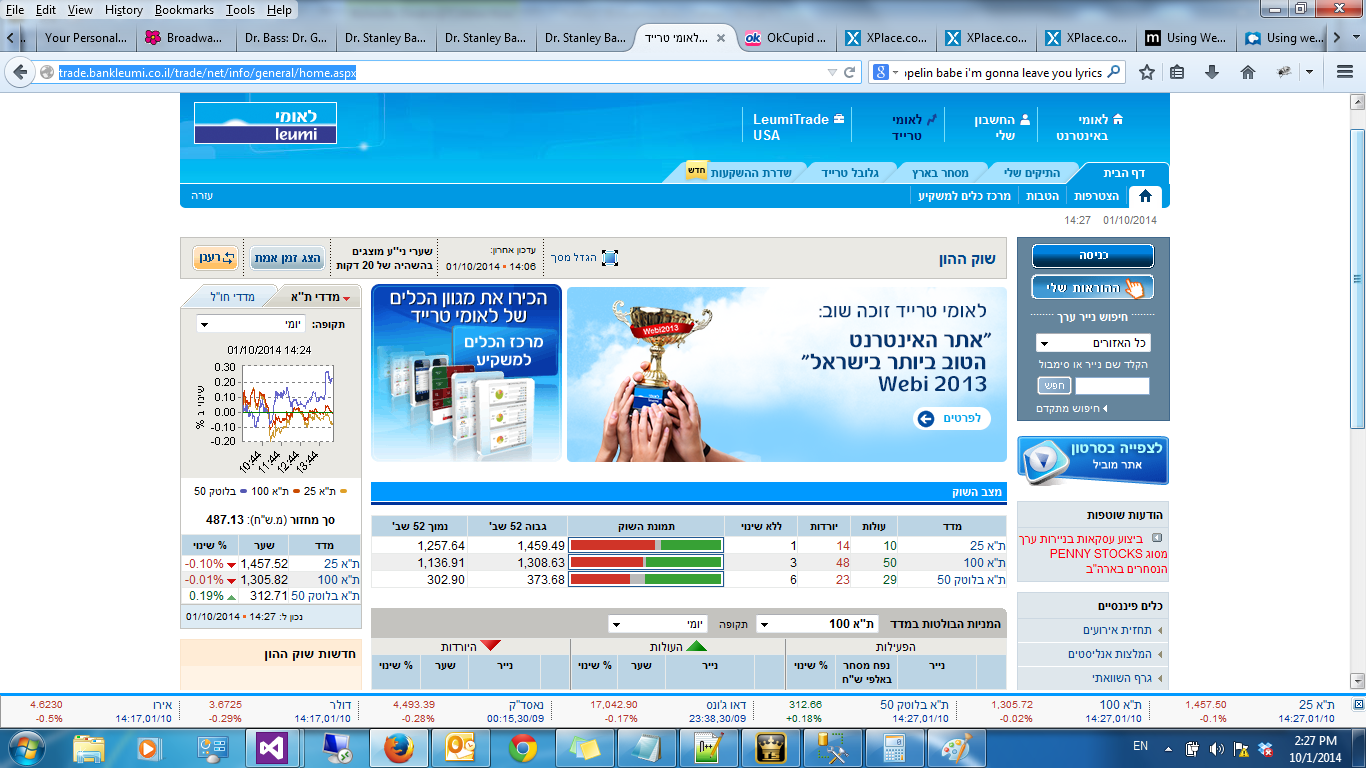Click the ת"א בלוטק 50 market picture bar

click(646, 579)
